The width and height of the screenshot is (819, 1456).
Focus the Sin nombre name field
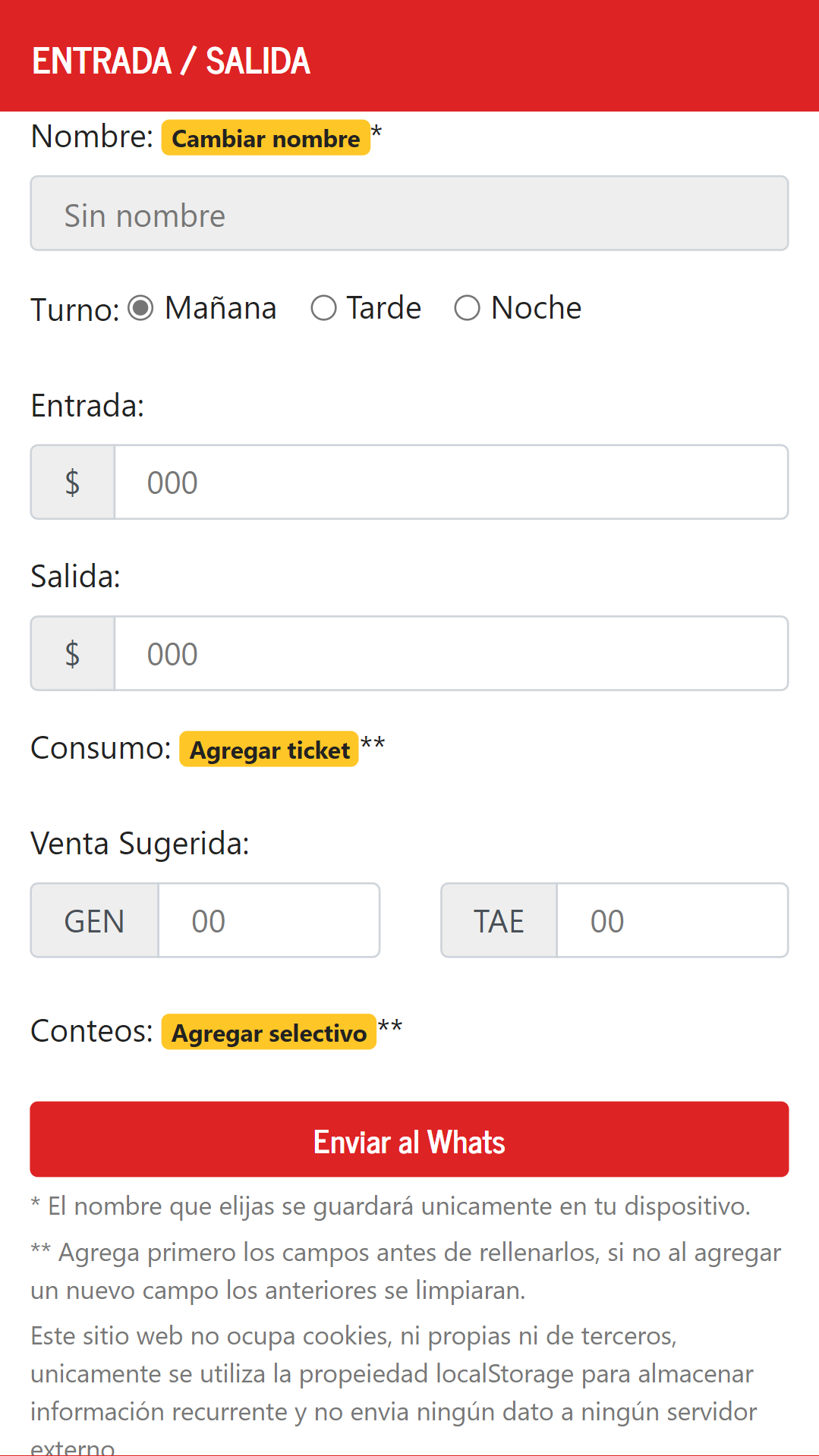pos(409,214)
